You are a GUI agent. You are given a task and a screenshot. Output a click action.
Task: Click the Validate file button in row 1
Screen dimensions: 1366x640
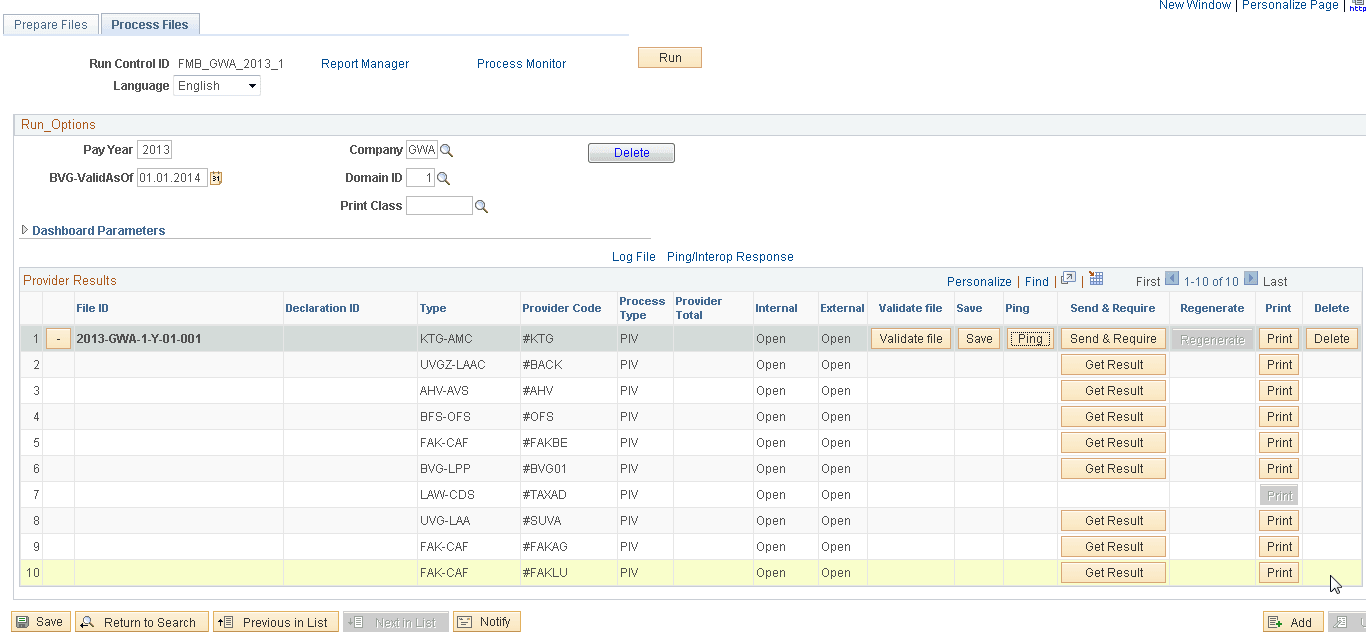coord(910,339)
